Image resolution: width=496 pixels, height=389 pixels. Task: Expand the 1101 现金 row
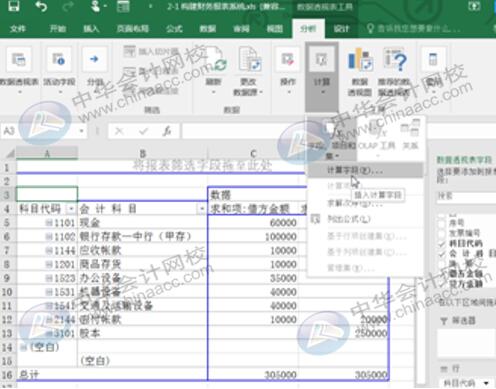pyautogui.click(x=49, y=223)
